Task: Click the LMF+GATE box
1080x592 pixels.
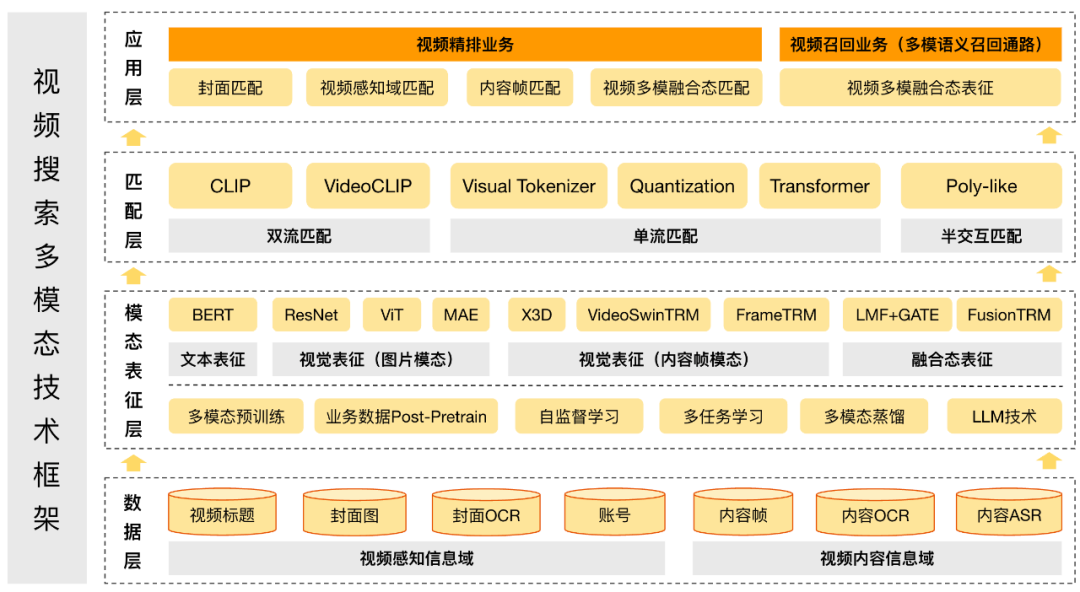Action: pyautogui.click(x=897, y=315)
